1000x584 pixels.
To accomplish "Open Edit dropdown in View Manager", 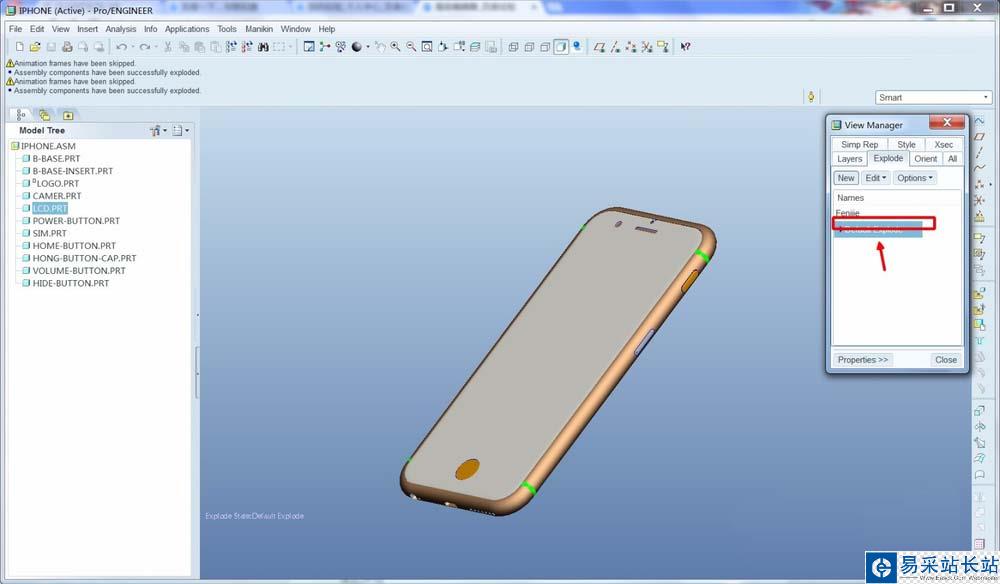I will click(876, 178).
